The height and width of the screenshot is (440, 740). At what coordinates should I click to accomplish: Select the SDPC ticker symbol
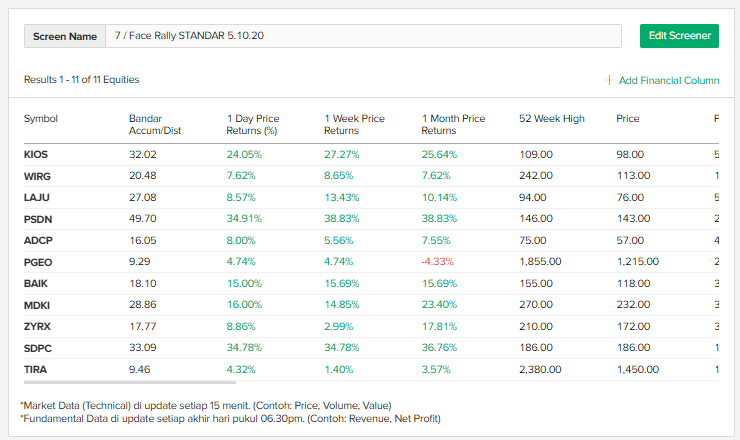[x=38, y=347]
